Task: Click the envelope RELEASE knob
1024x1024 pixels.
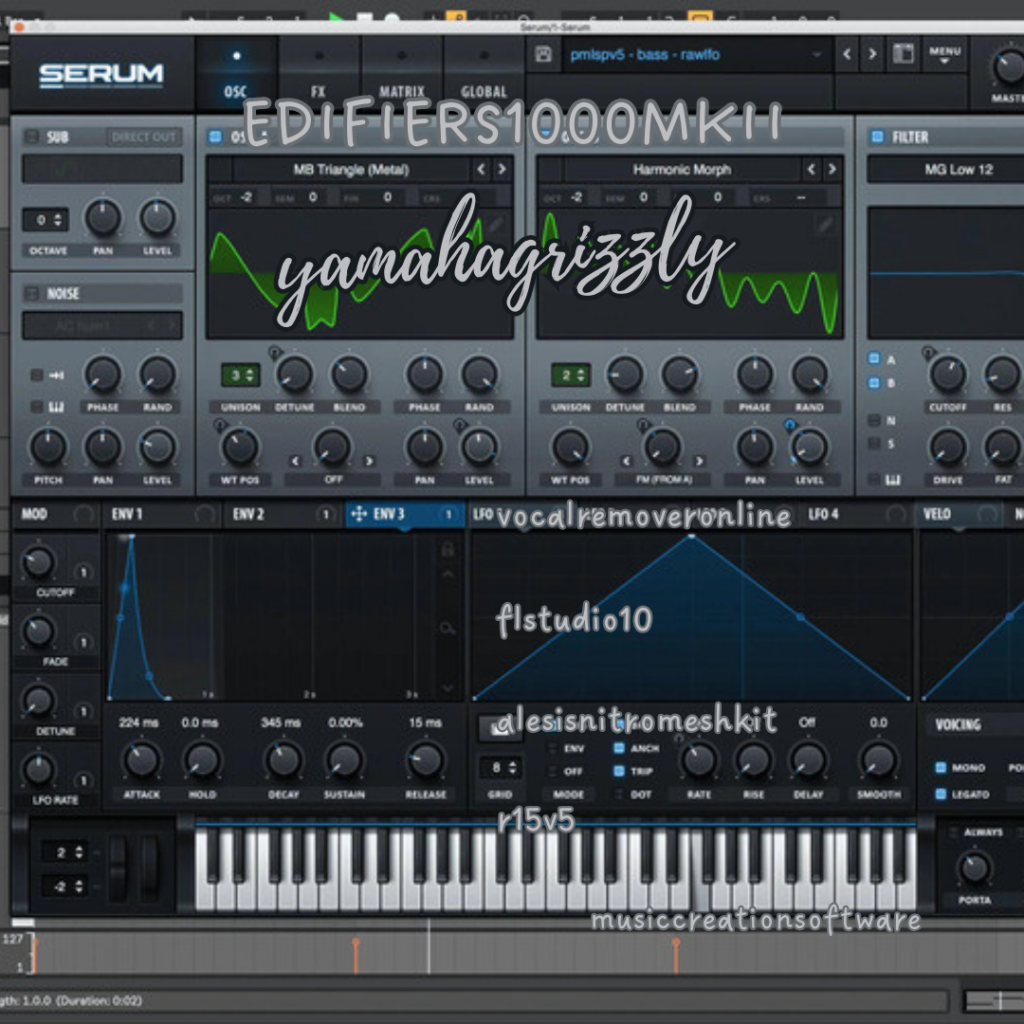Action: 425,760
